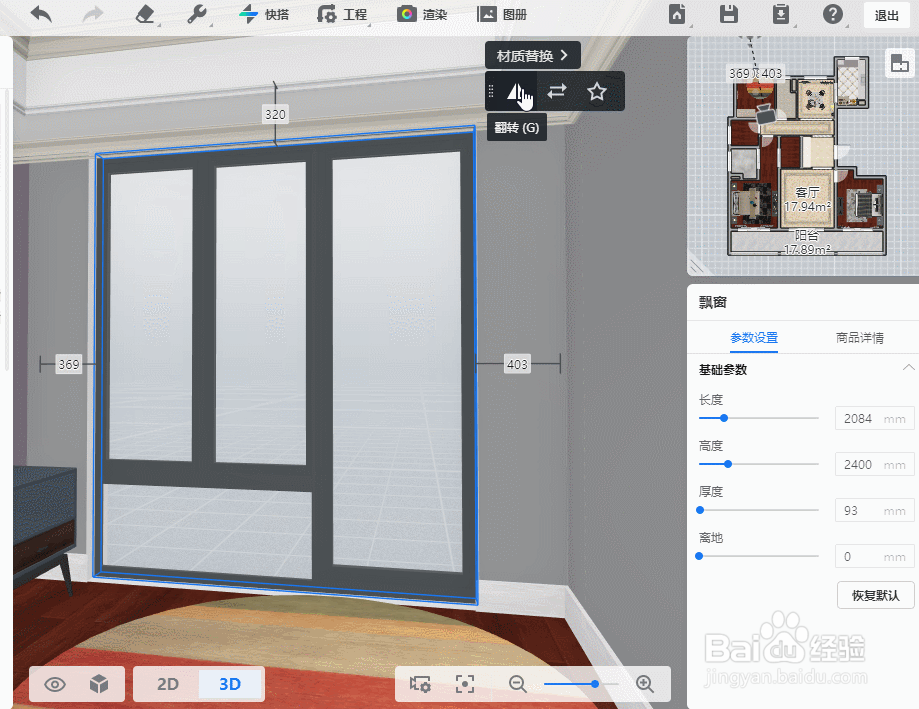Open the home file icon
This screenshot has height=709, width=919.
677,14
